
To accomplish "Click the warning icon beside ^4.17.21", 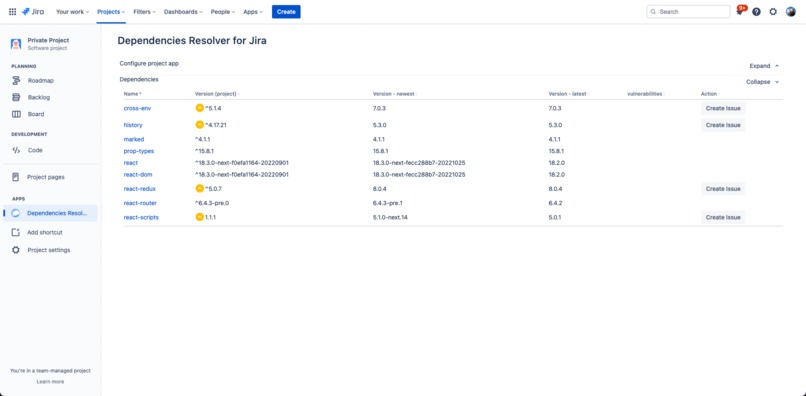I will tap(199, 124).
